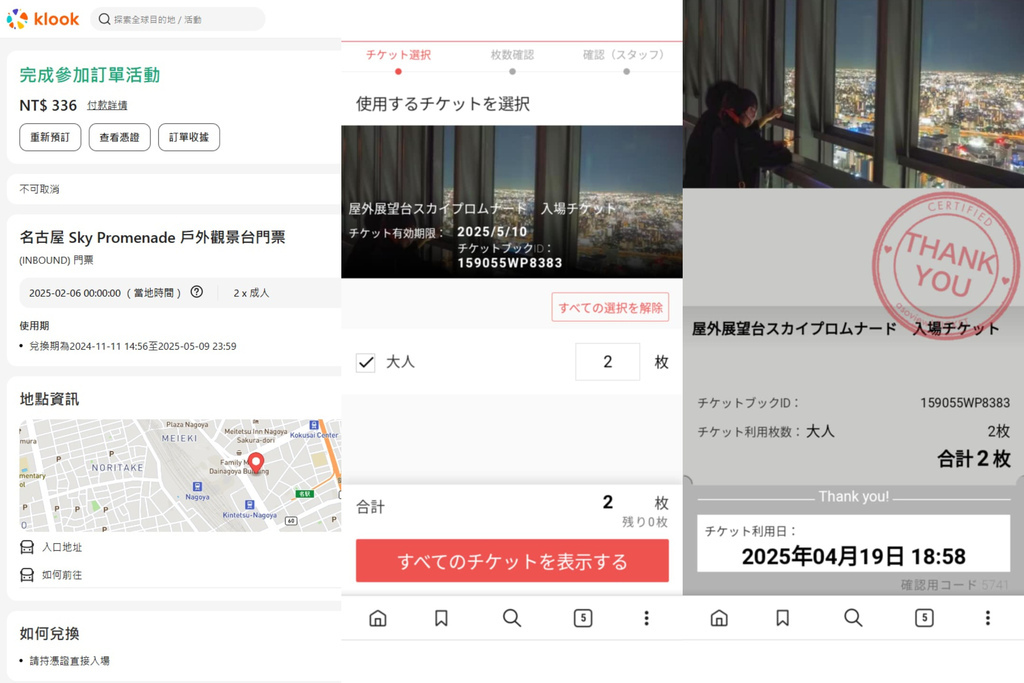
Task: Click the NT$ 336 price
Action: pyautogui.click(x=48, y=105)
